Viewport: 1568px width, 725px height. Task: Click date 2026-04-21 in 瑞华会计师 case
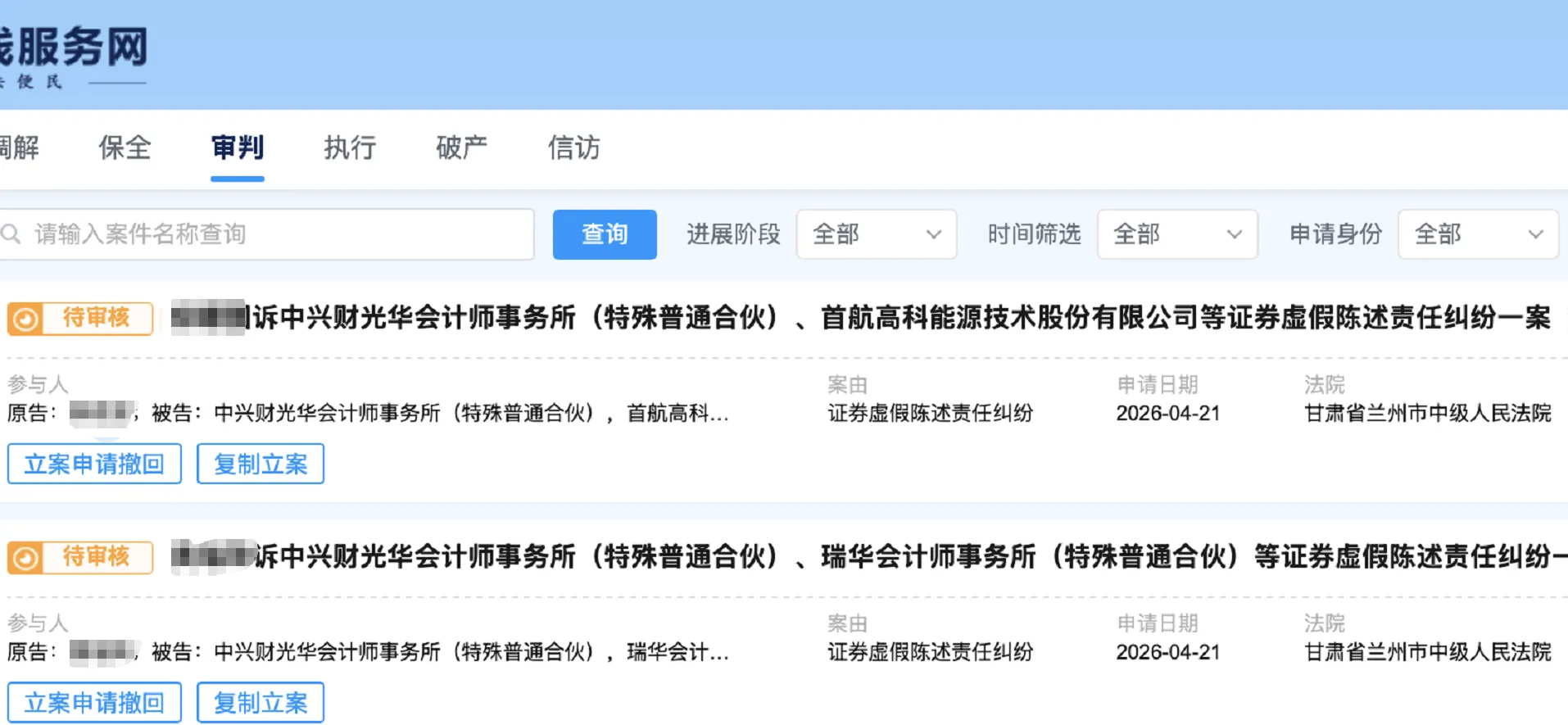point(1168,652)
